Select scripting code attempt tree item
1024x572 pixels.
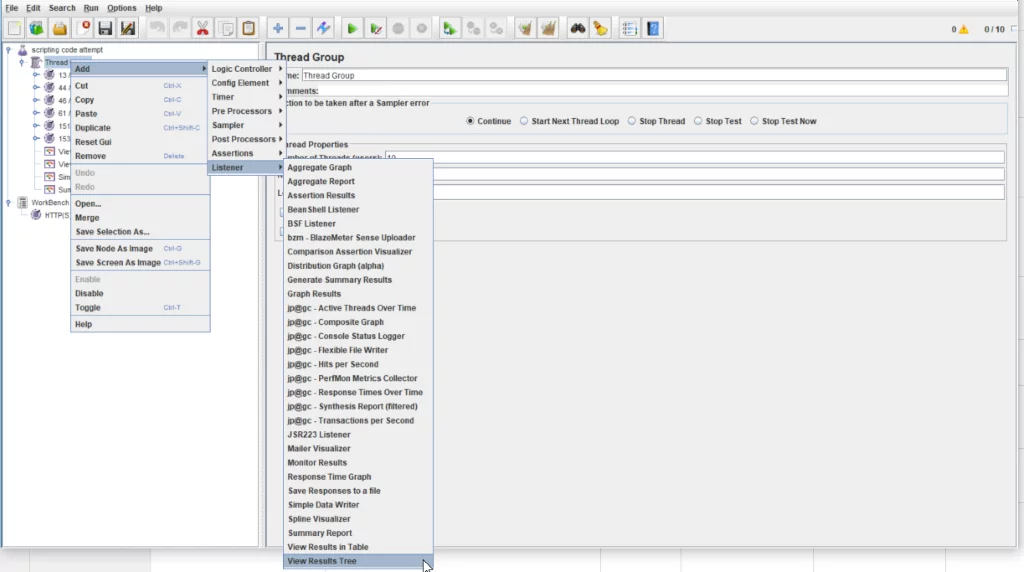pos(67,50)
